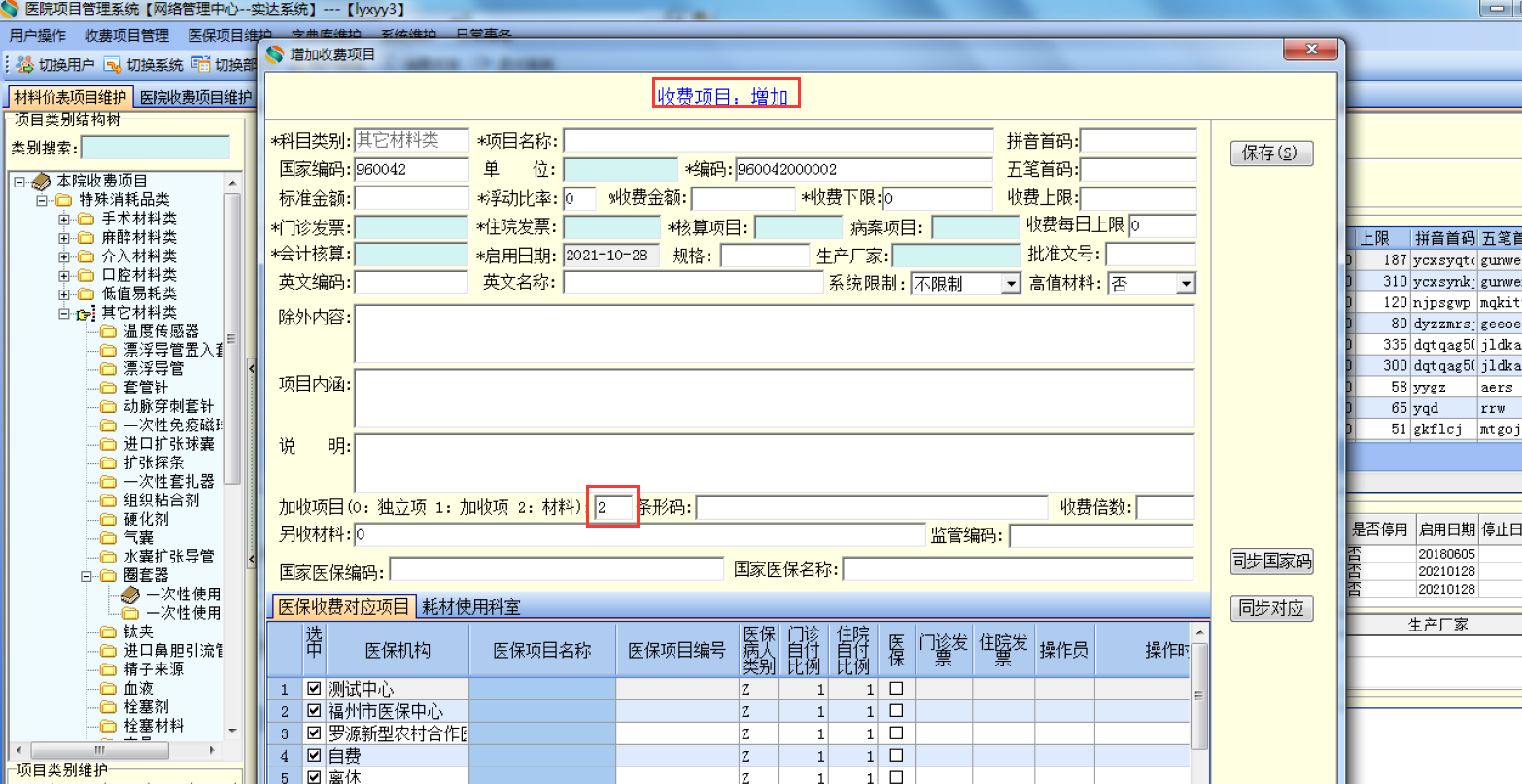Uncheck the 选中 box for 测试中心

(314, 689)
